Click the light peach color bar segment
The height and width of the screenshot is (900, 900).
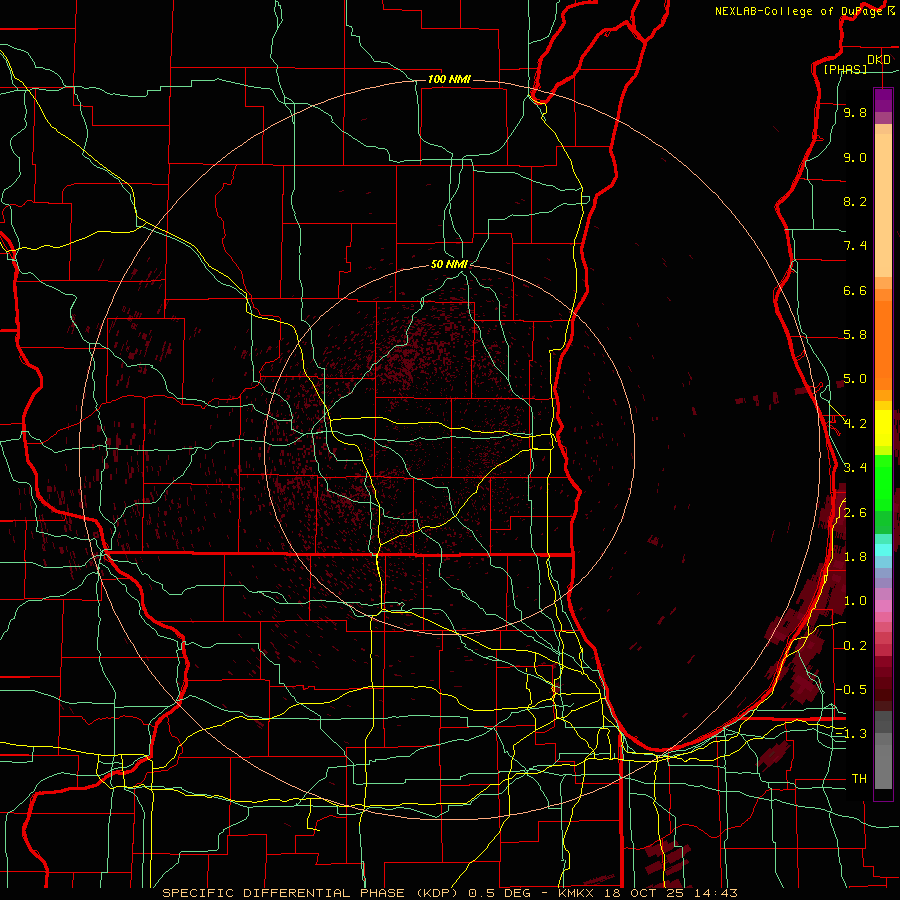pyautogui.click(x=883, y=205)
